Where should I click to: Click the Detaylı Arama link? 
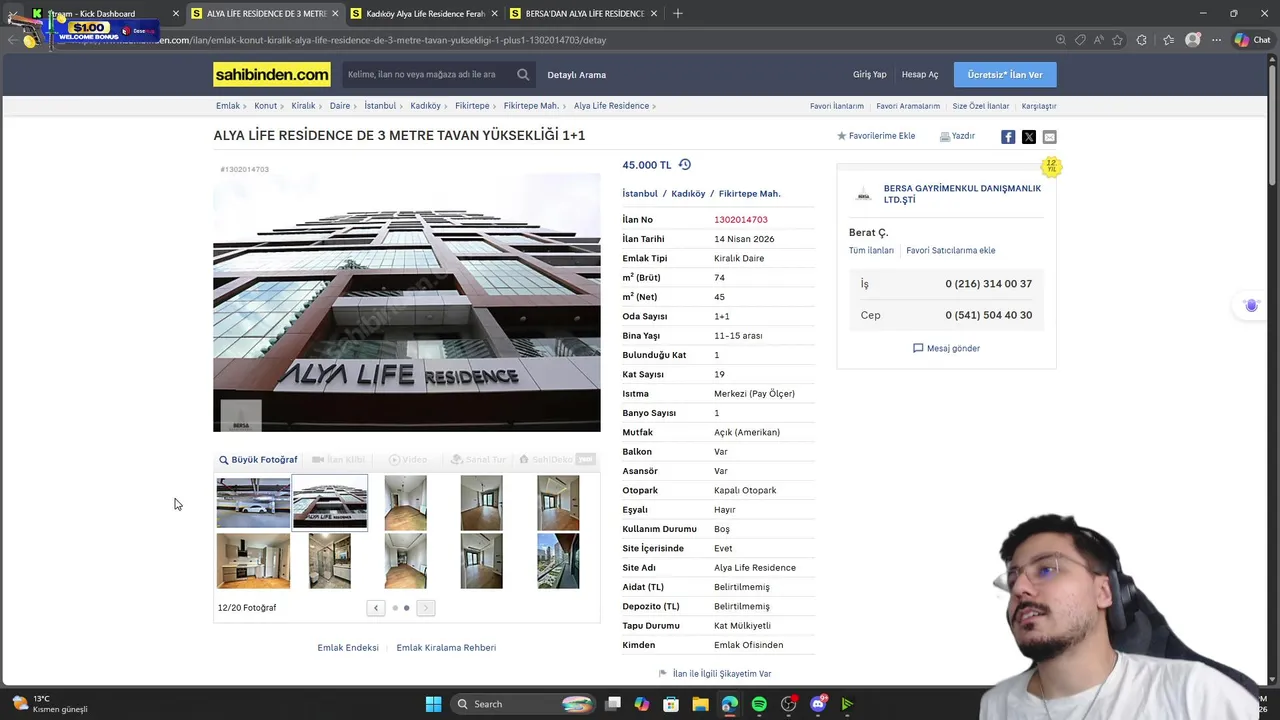576,75
